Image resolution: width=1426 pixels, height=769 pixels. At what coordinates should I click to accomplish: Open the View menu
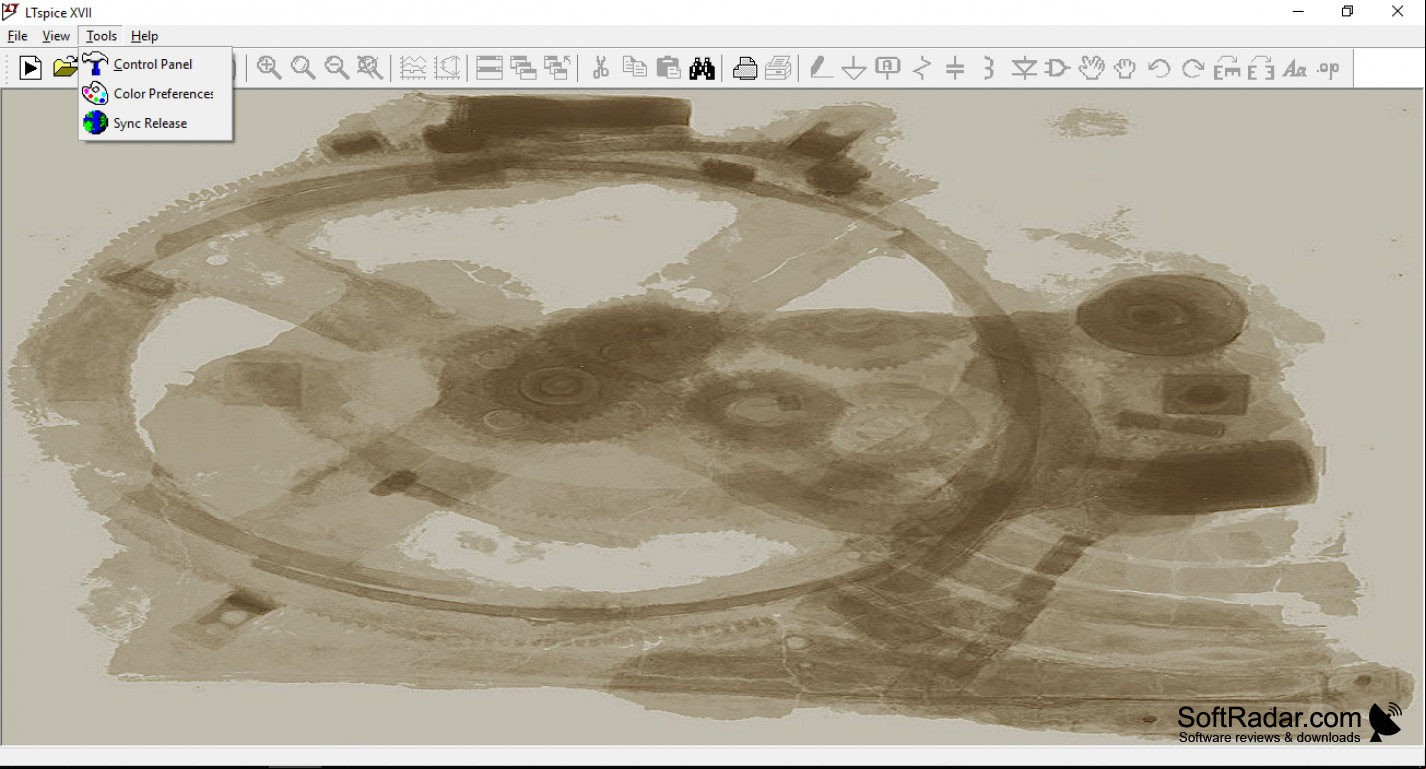click(x=56, y=36)
